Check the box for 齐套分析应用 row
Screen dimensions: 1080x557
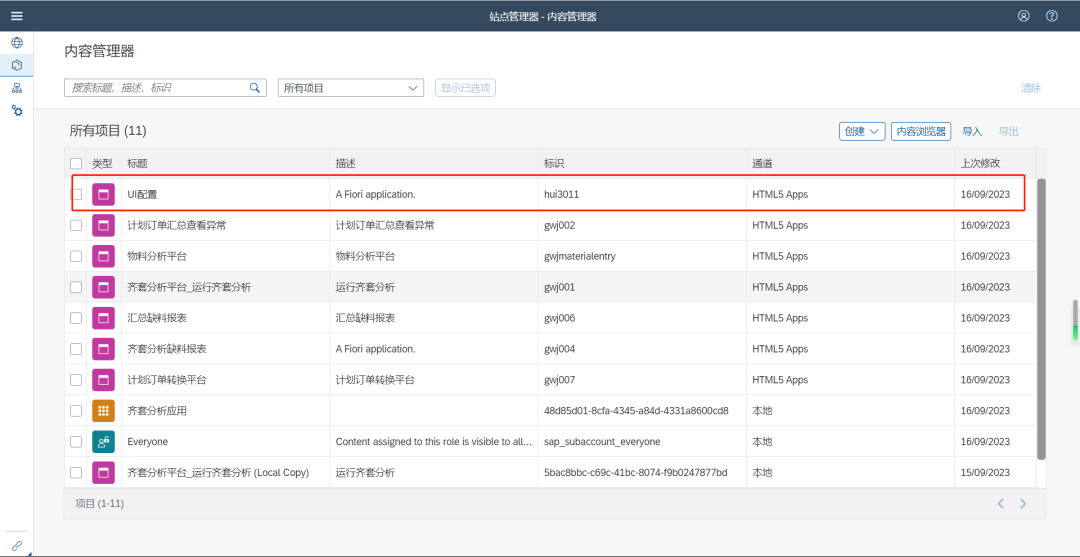point(76,411)
